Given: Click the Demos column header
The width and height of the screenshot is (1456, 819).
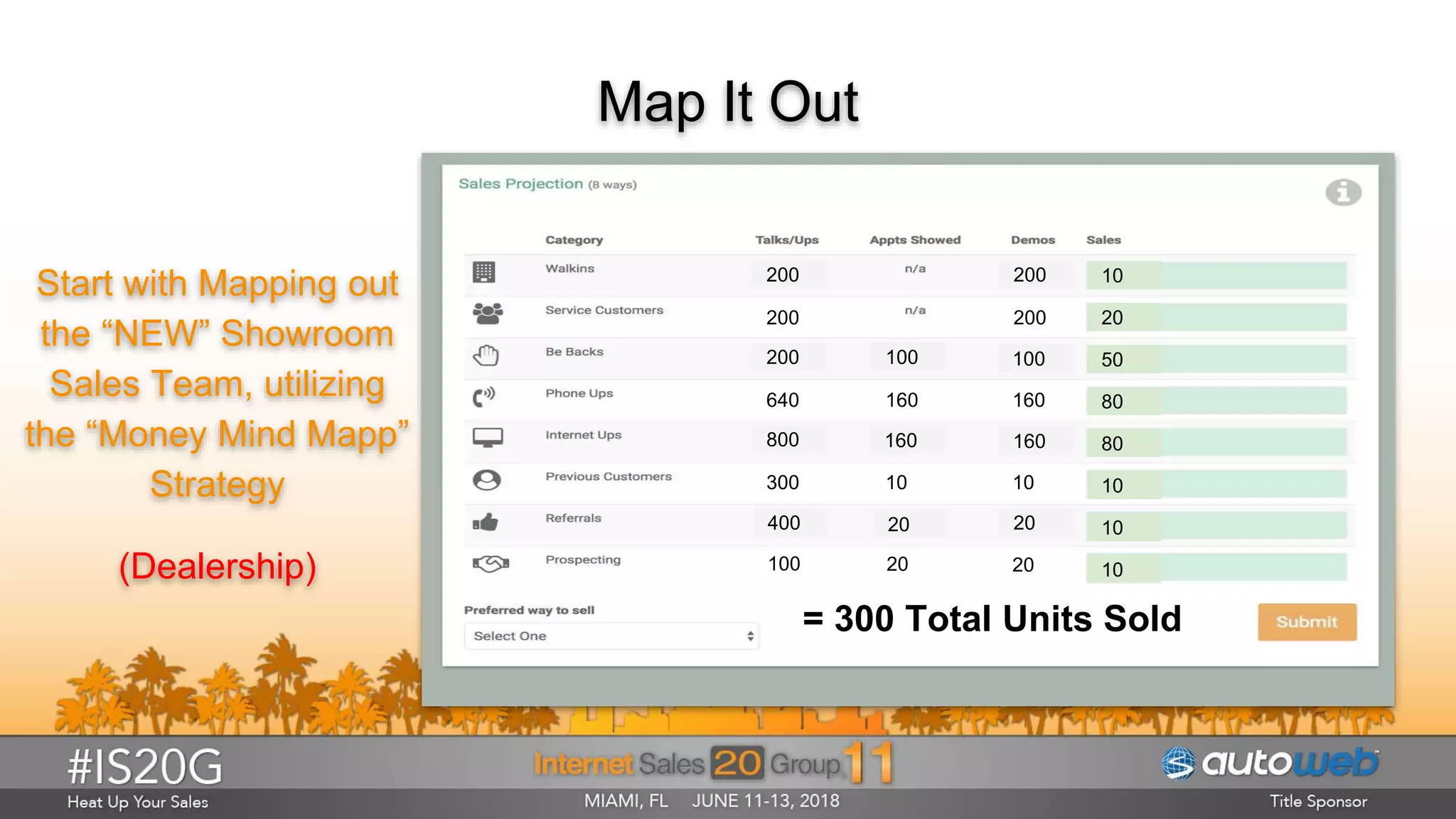Looking at the screenshot, I should pos(1033,240).
